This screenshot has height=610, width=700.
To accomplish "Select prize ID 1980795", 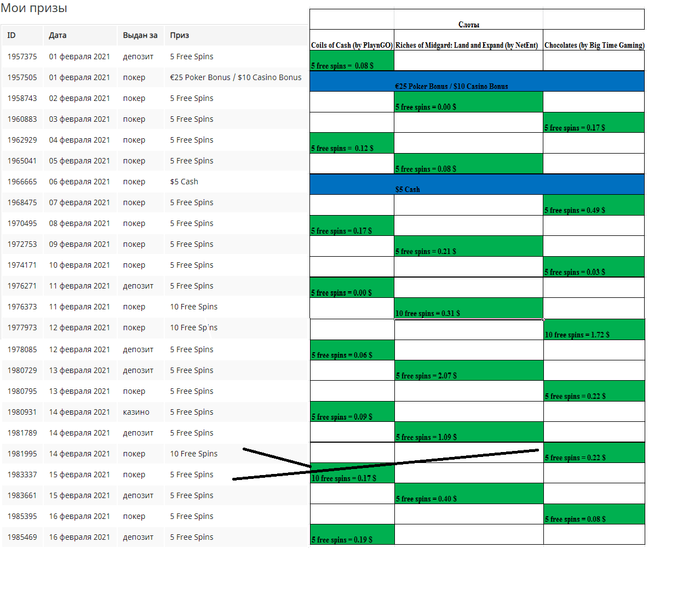I will pyautogui.click(x=22, y=391).
